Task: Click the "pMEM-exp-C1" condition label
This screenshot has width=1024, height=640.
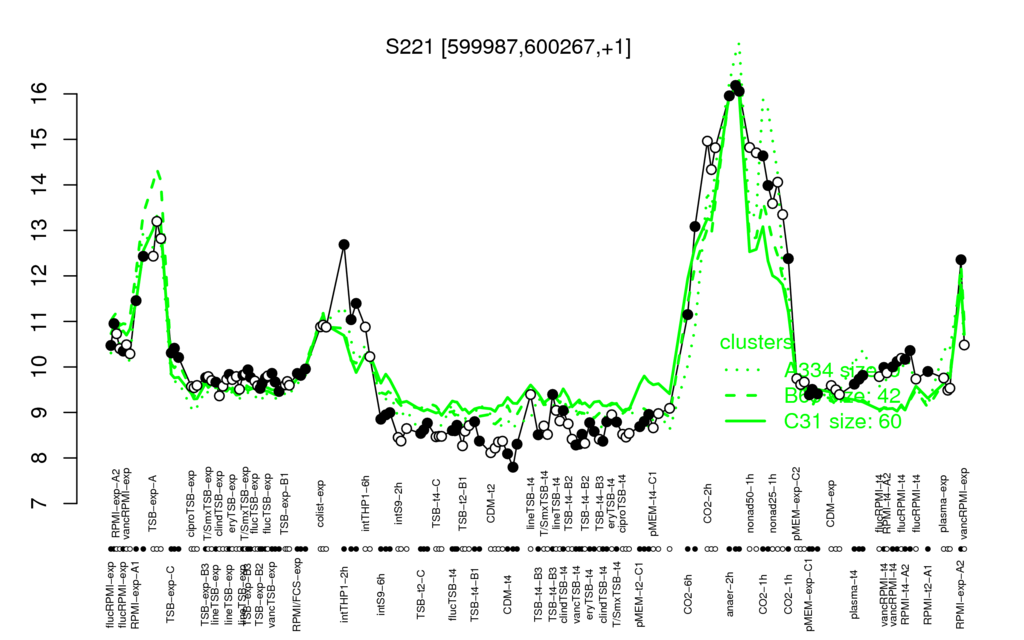Action: tap(810, 594)
